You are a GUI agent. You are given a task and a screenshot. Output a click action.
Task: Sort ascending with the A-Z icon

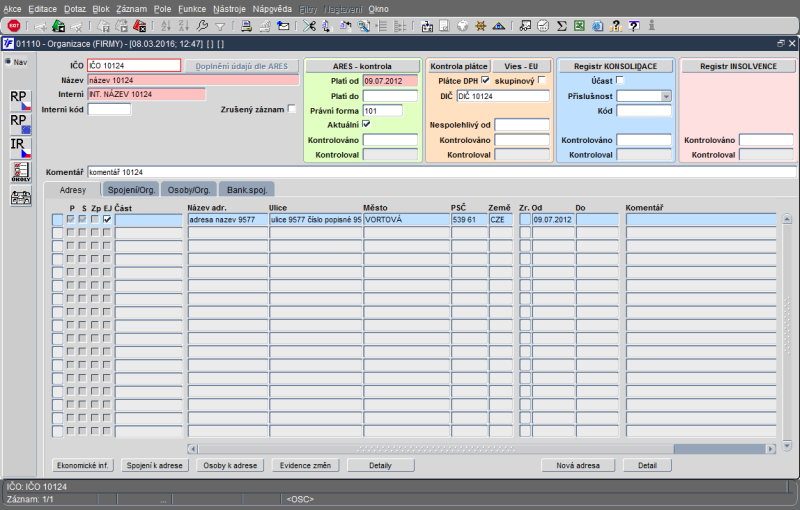166,26
